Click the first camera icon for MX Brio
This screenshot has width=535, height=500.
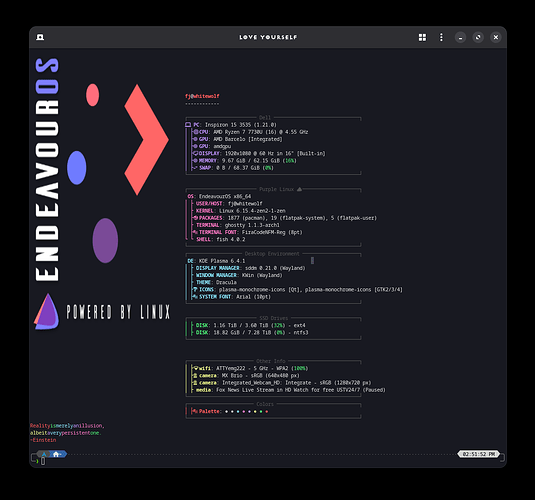(195, 375)
